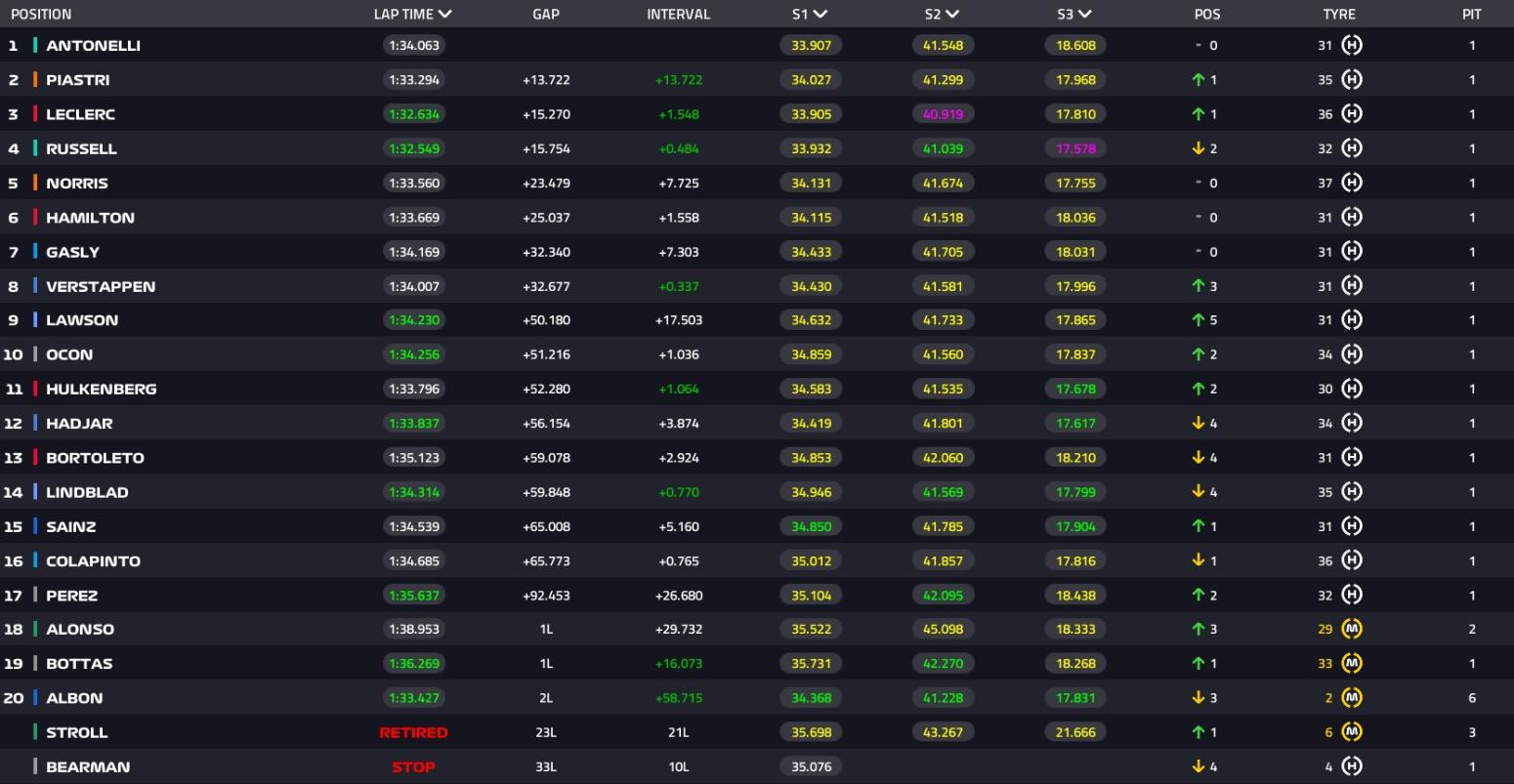Click the INTERVAL column header
This screenshot has height=784, width=1514.
click(x=678, y=15)
